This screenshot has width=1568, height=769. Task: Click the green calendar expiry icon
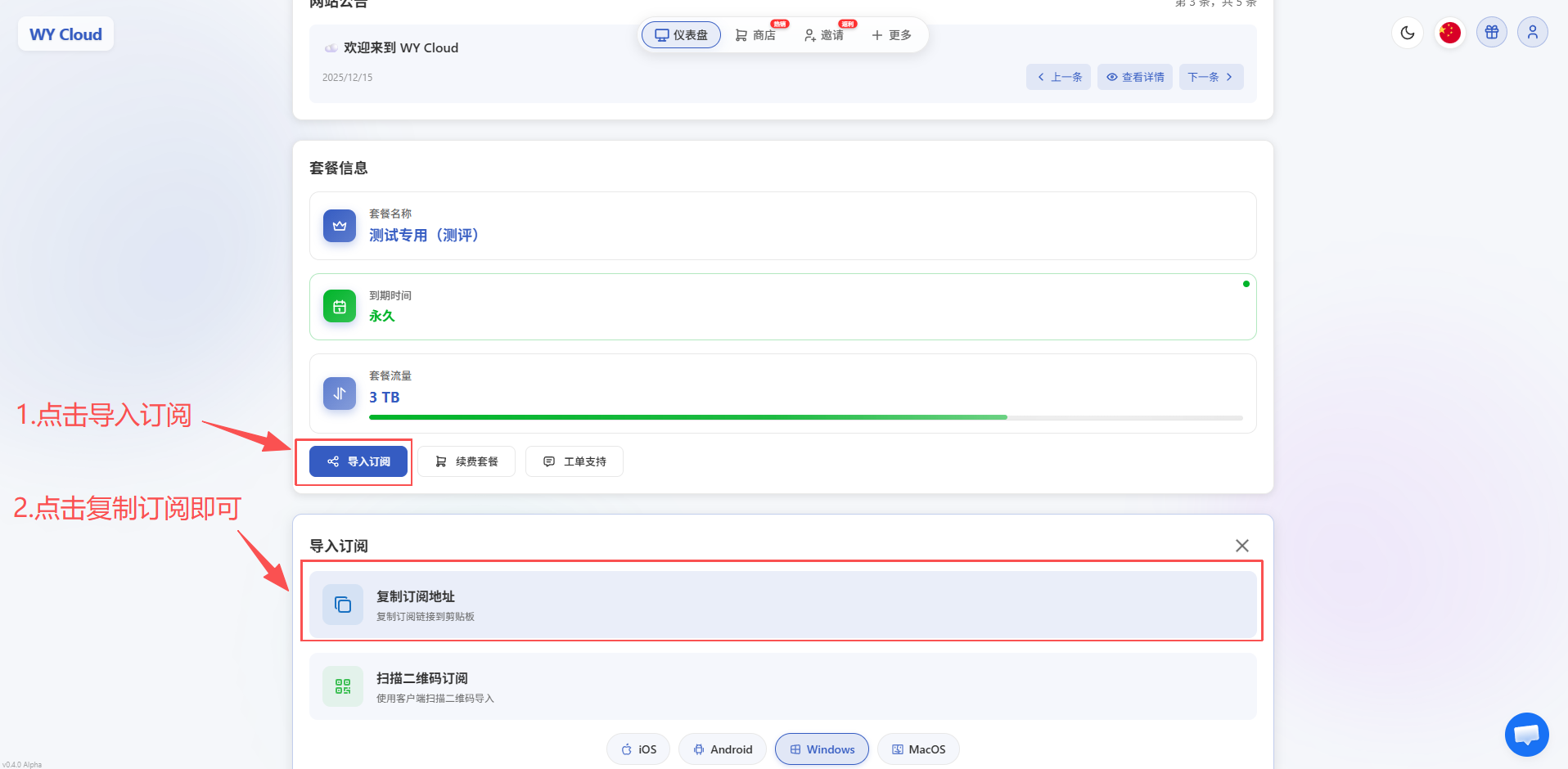[340, 307]
